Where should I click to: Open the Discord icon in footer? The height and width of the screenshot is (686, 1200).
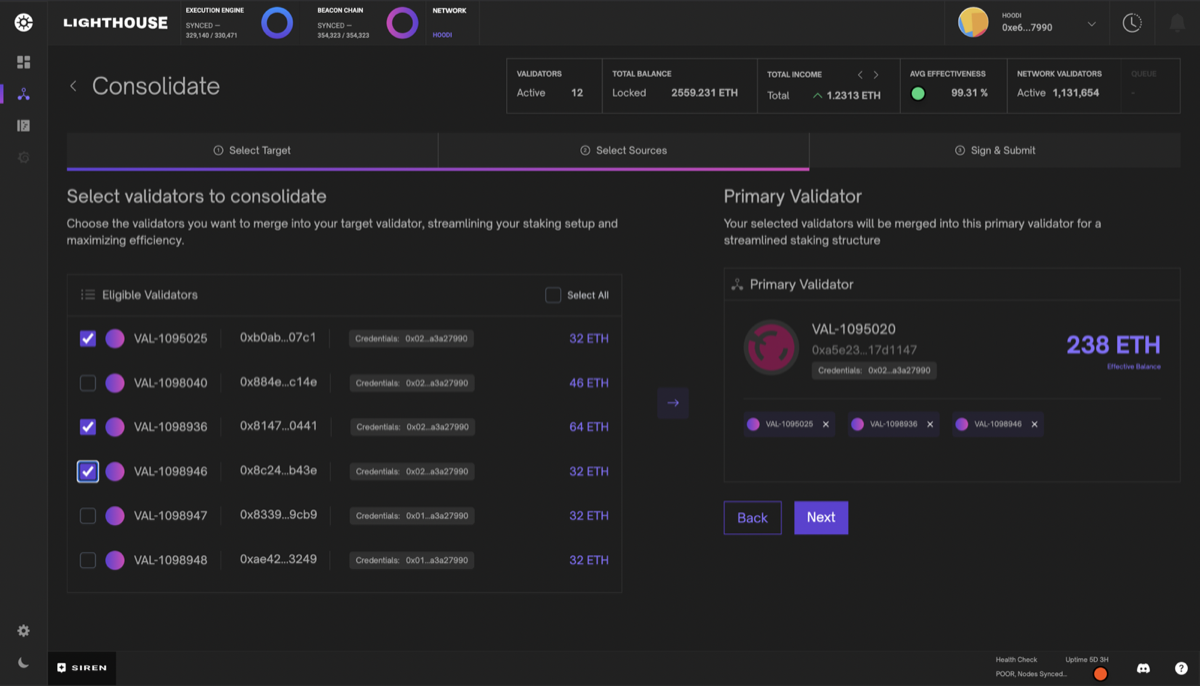pyautogui.click(x=1143, y=668)
